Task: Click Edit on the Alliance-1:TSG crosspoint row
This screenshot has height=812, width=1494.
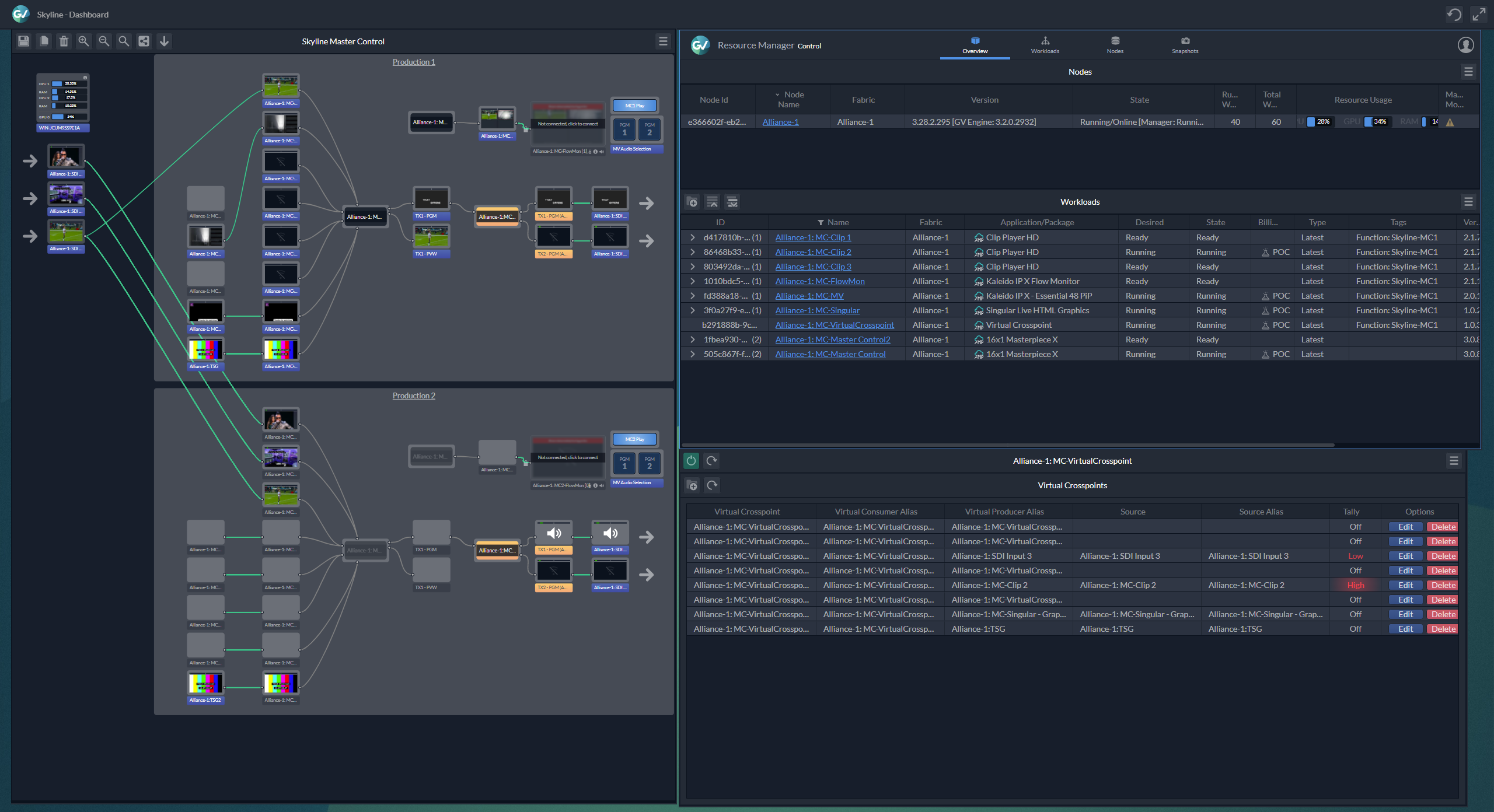Action: pyautogui.click(x=1405, y=629)
